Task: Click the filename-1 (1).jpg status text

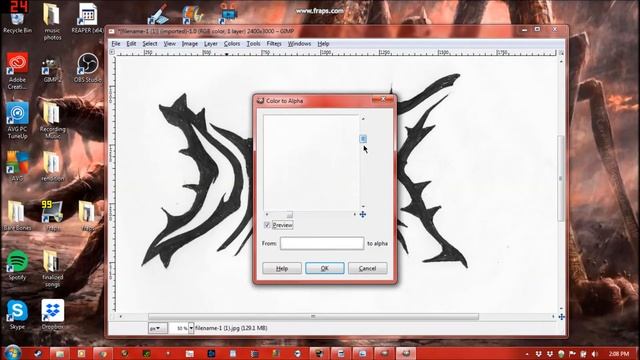Action: point(231,328)
